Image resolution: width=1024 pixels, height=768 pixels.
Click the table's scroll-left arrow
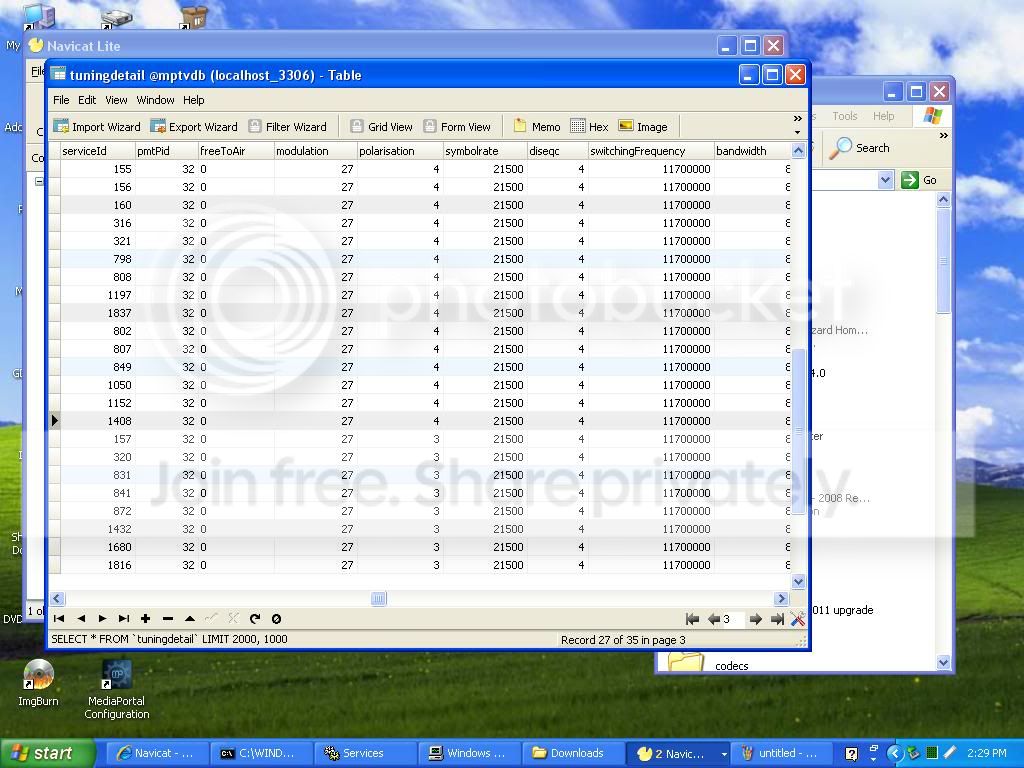tap(57, 598)
